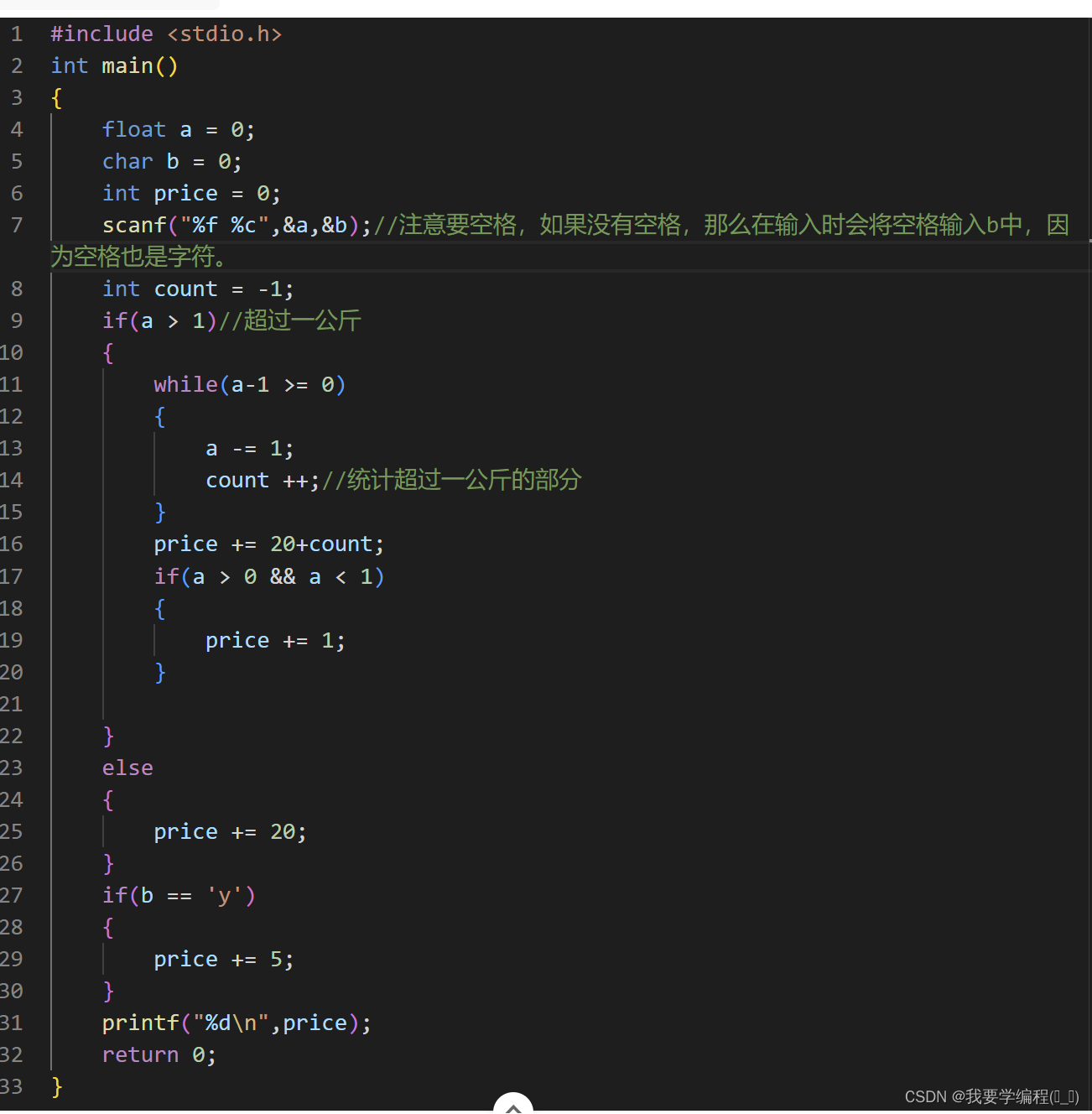The width and height of the screenshot is (1092, 1114).
Task: Click 'price += 5;' statement
Action: pos(224,960)
